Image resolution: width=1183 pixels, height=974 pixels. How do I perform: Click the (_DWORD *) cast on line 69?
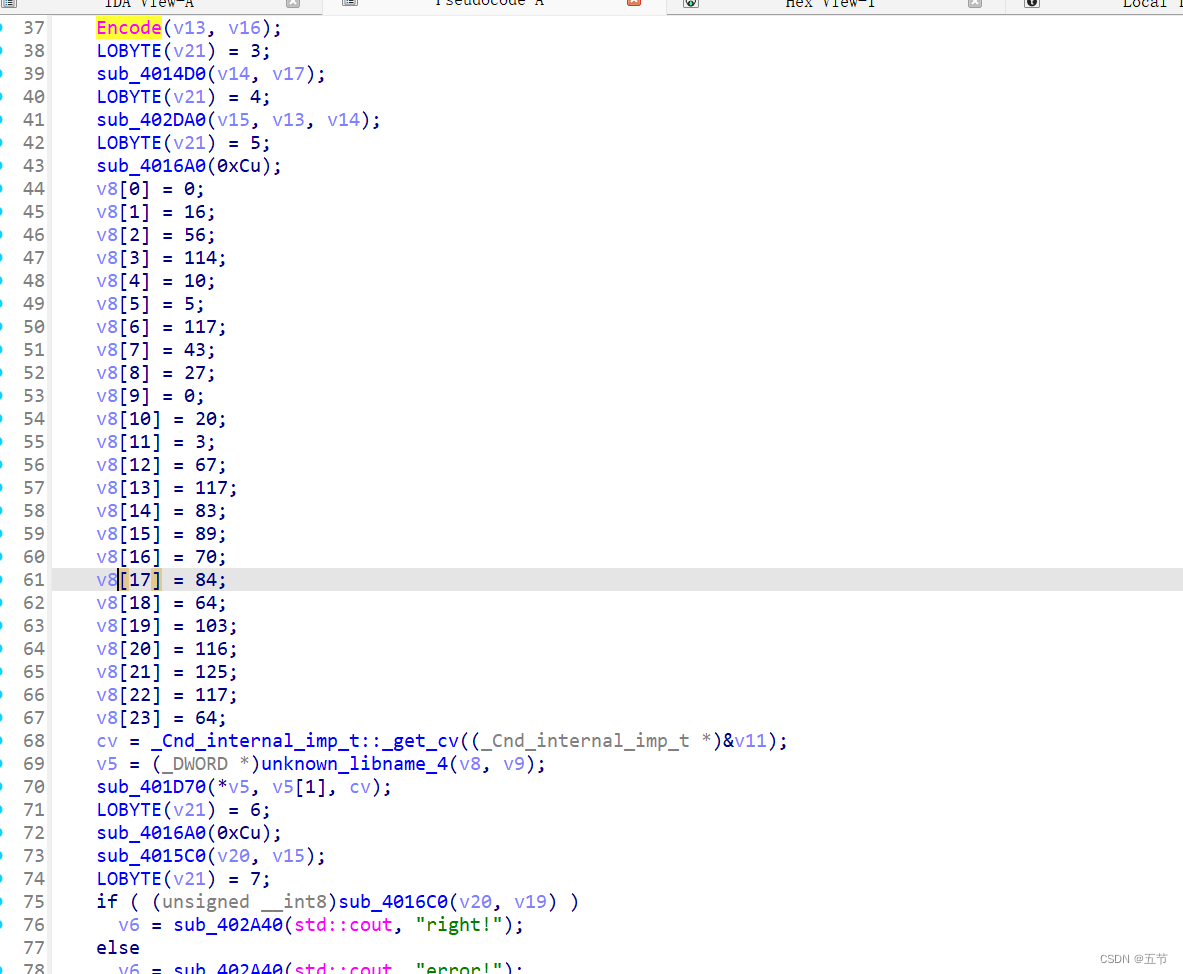click(x=206, y=764)
